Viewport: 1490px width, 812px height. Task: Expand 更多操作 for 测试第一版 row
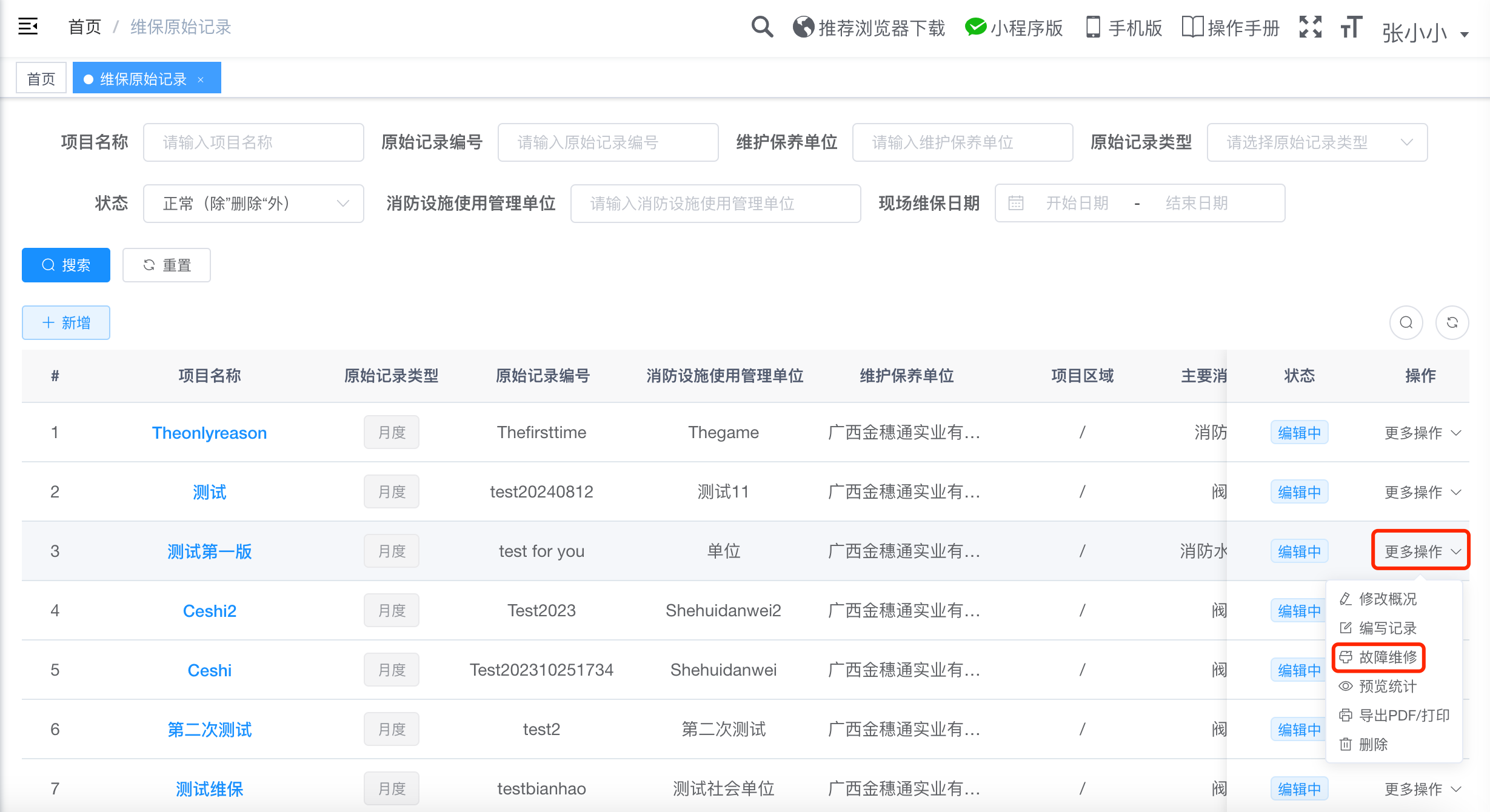coord(1423,551)
